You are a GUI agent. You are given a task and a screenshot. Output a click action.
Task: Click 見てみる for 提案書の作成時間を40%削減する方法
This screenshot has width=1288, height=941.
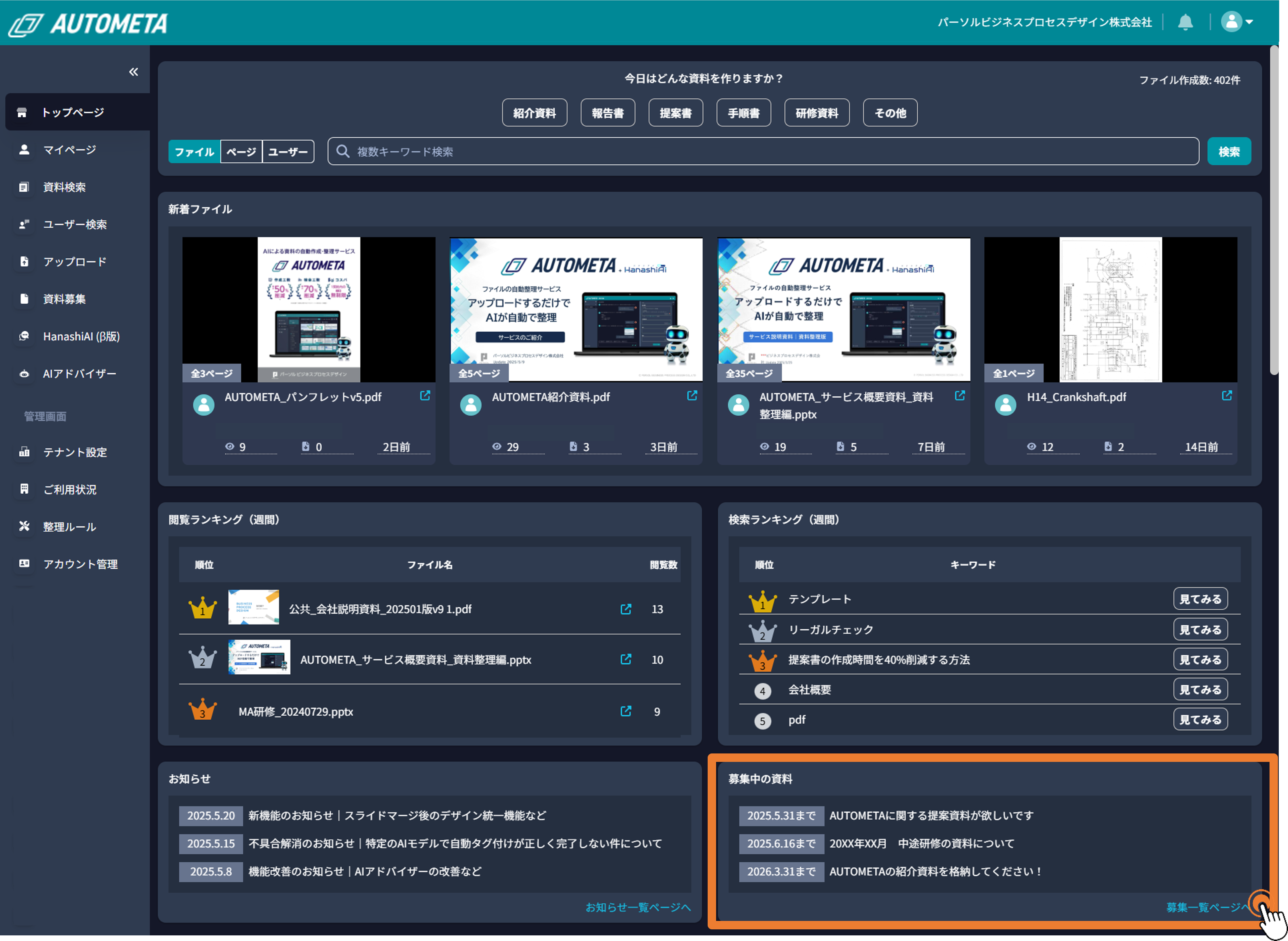click(x=1200, y=659)
